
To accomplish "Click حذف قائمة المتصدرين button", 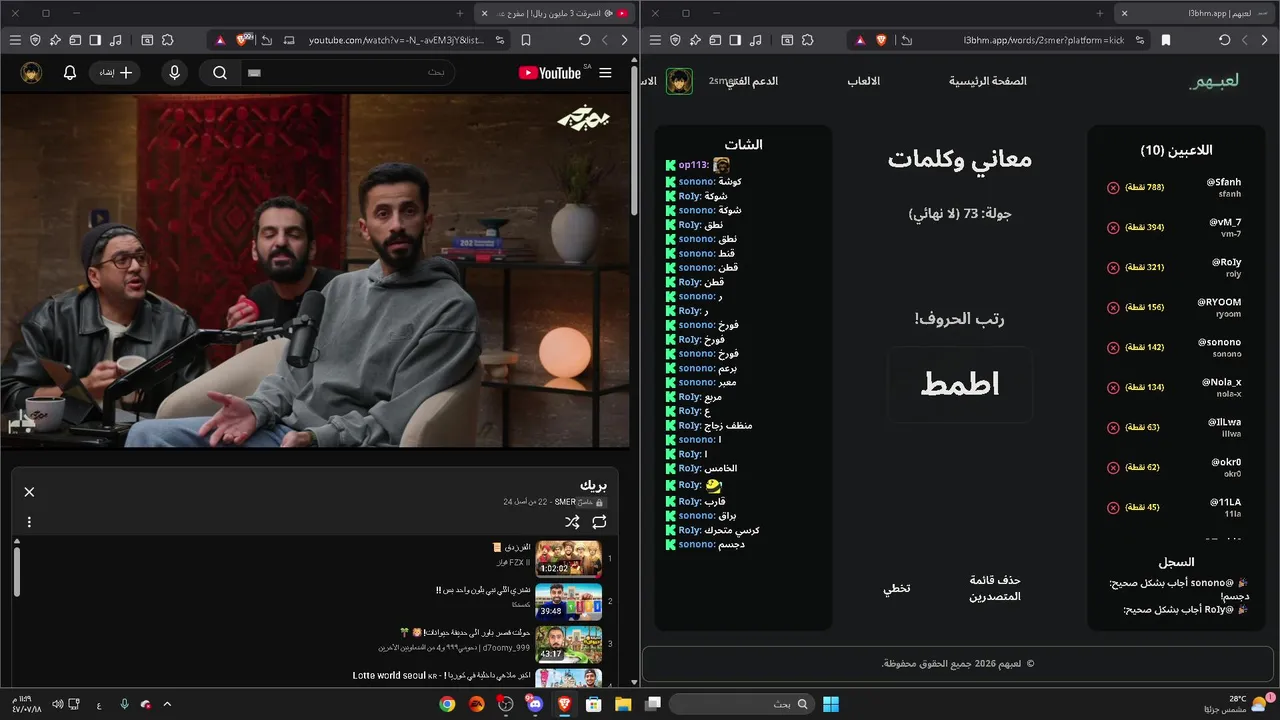I will [995, 588].
